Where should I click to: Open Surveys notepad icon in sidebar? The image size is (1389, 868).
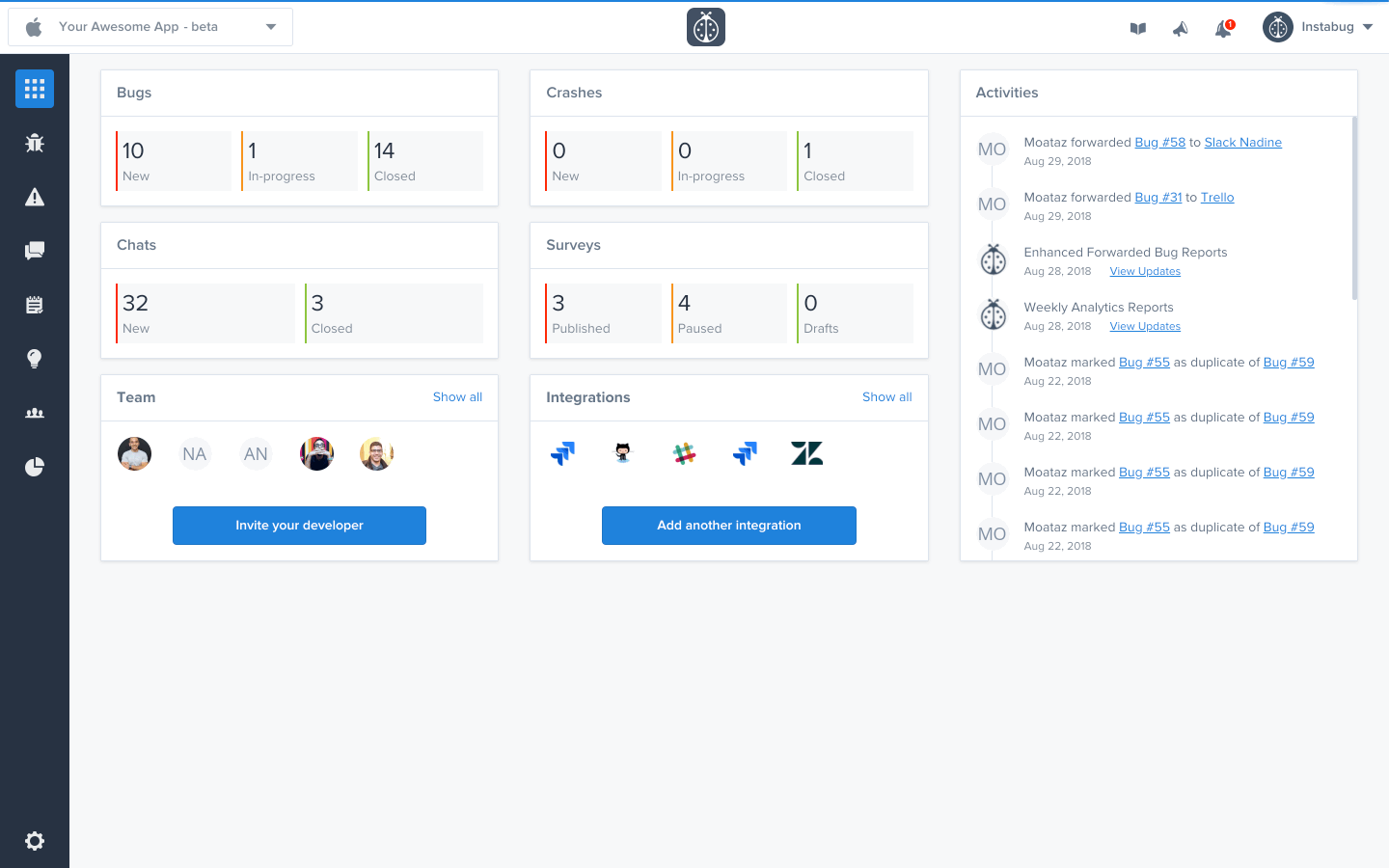tap(35, 305)
